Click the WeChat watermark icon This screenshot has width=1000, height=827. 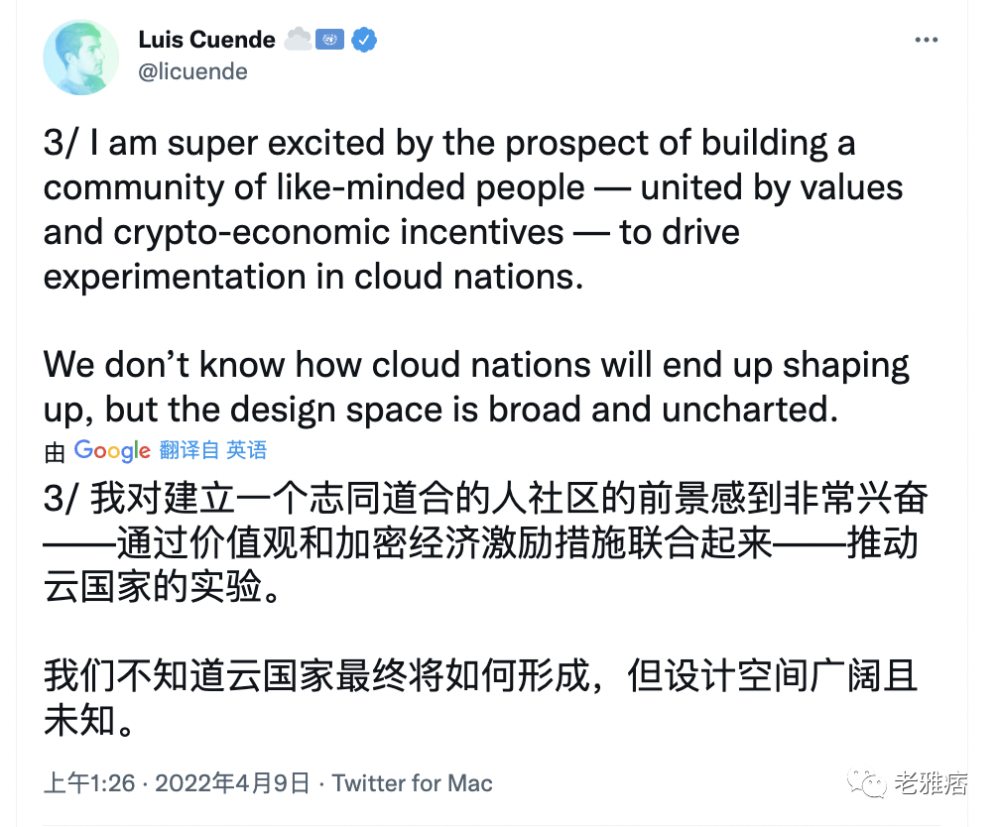[866, 783]
